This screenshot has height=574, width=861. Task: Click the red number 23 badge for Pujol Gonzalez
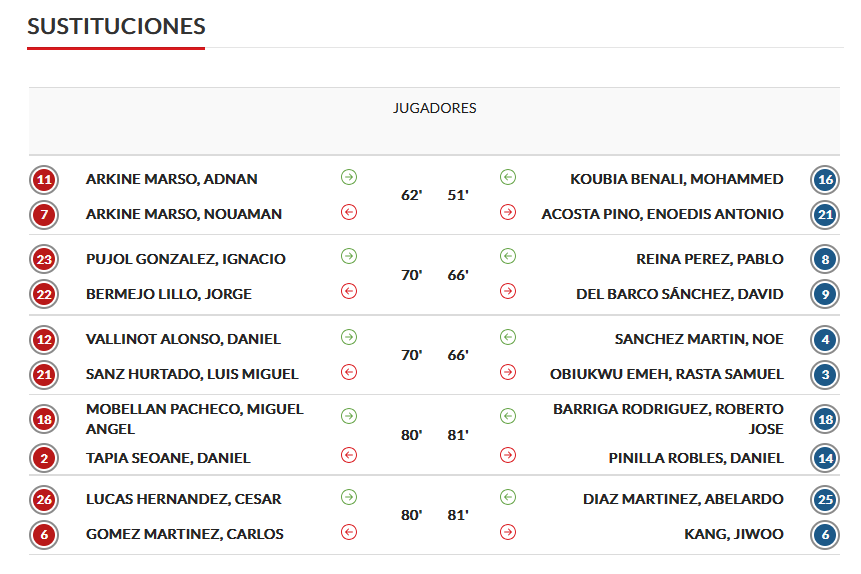[44, 259]
